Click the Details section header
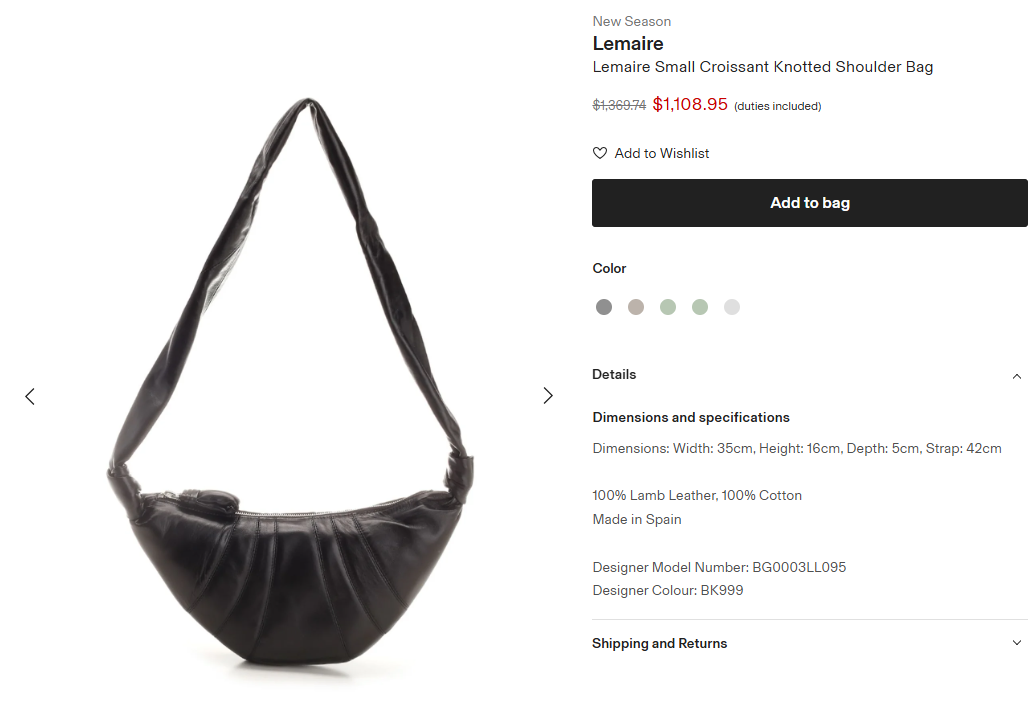The height and width of the screenshot is (726, 1036). (x=809, y=375)
